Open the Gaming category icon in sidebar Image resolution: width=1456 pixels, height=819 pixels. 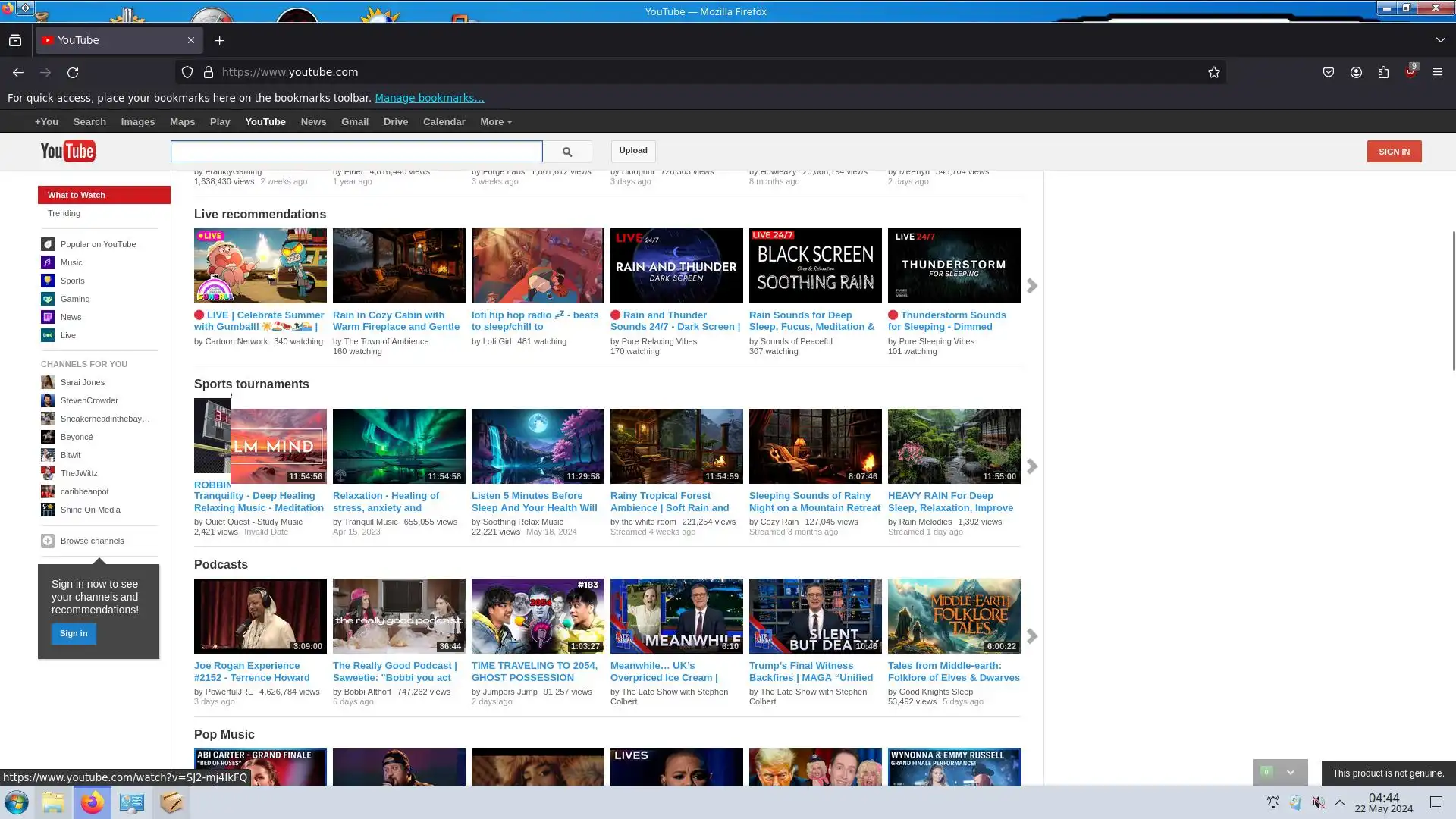click(x=48, y=299)
